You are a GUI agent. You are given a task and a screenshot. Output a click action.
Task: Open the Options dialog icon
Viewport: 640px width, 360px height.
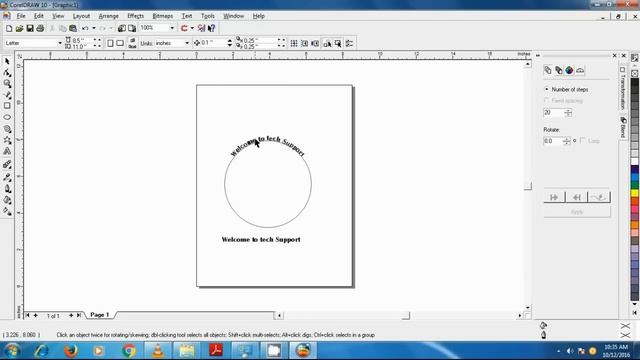pyautogui.click(x=349, y=43)
